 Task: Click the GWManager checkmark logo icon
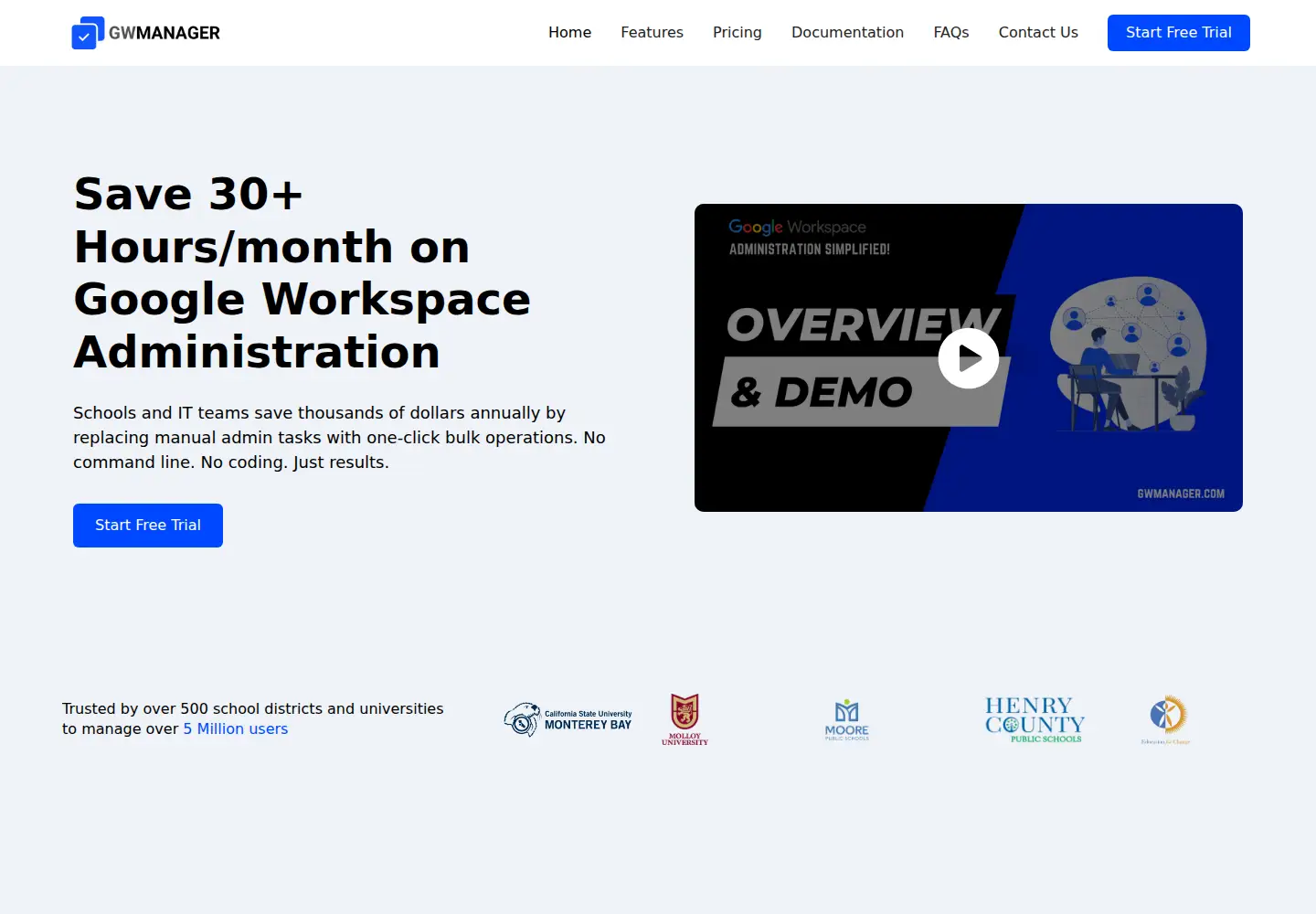pos(88,33)
